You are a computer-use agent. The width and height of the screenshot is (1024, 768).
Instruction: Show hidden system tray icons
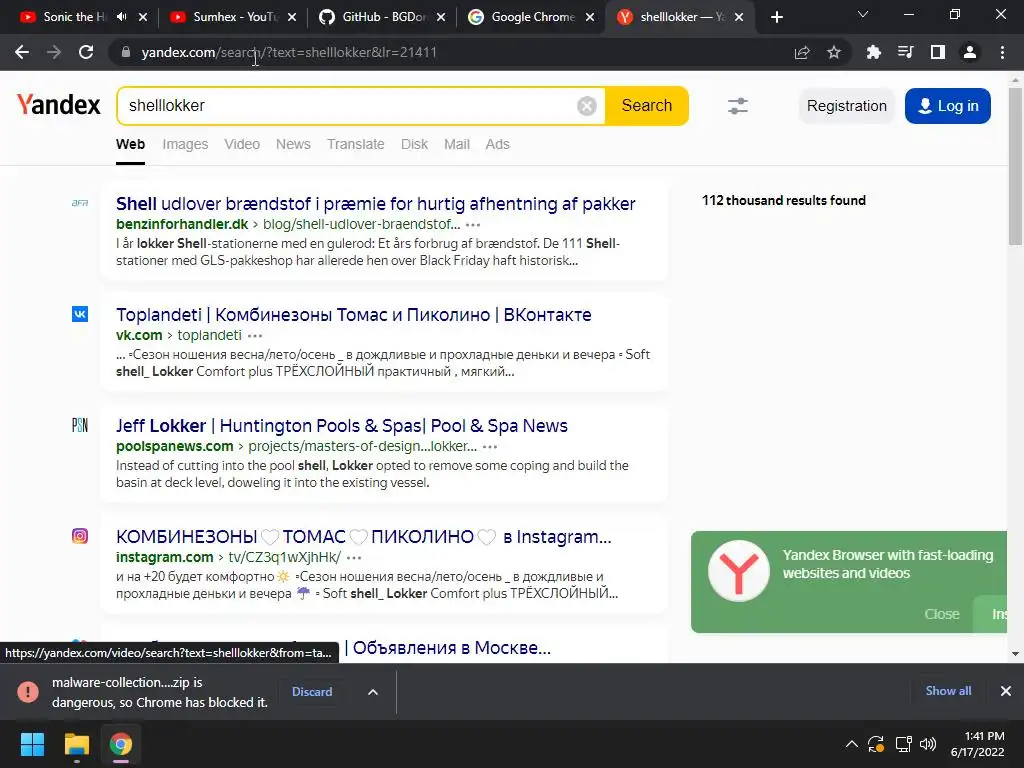point(852,744)
